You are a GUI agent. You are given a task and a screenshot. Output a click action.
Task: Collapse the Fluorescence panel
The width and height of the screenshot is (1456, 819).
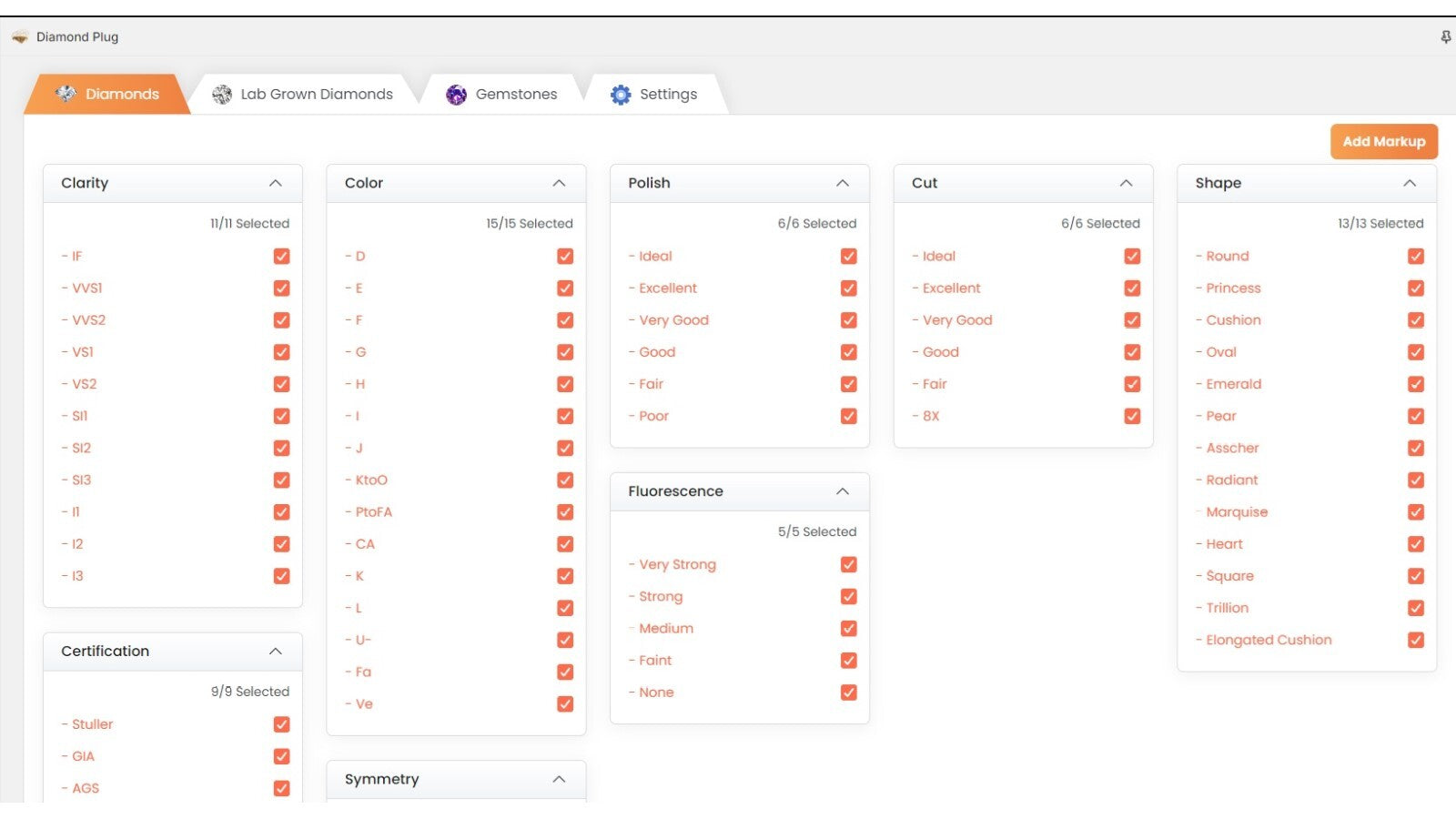(x=843, y=491)
